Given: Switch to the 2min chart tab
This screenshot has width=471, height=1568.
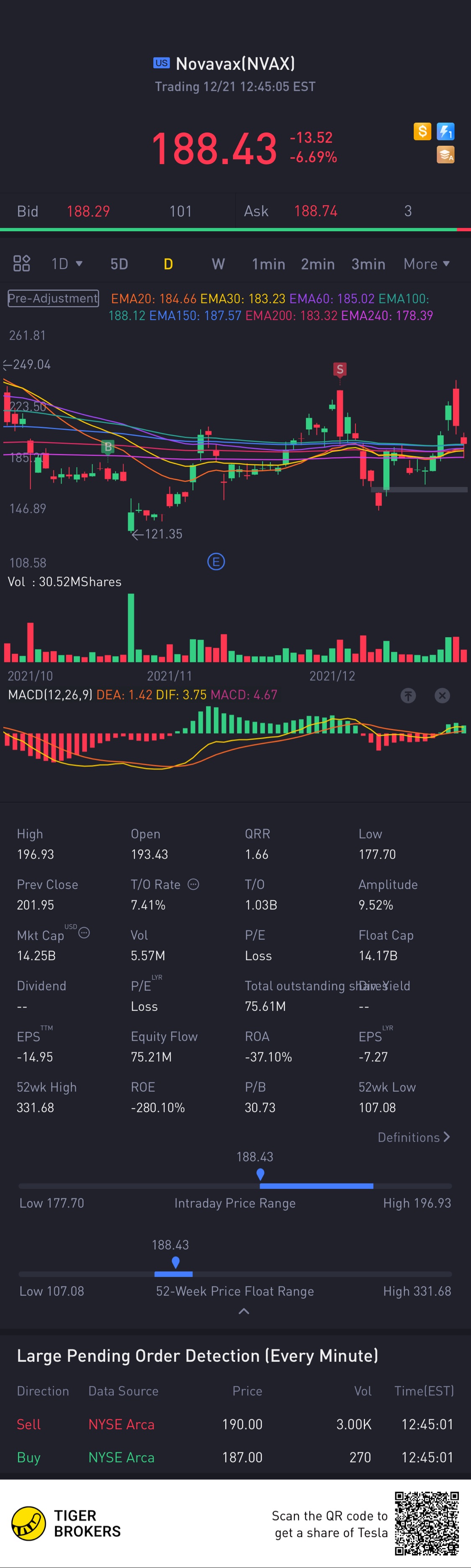Looking at the screenshot, I should tap(318, 263).
